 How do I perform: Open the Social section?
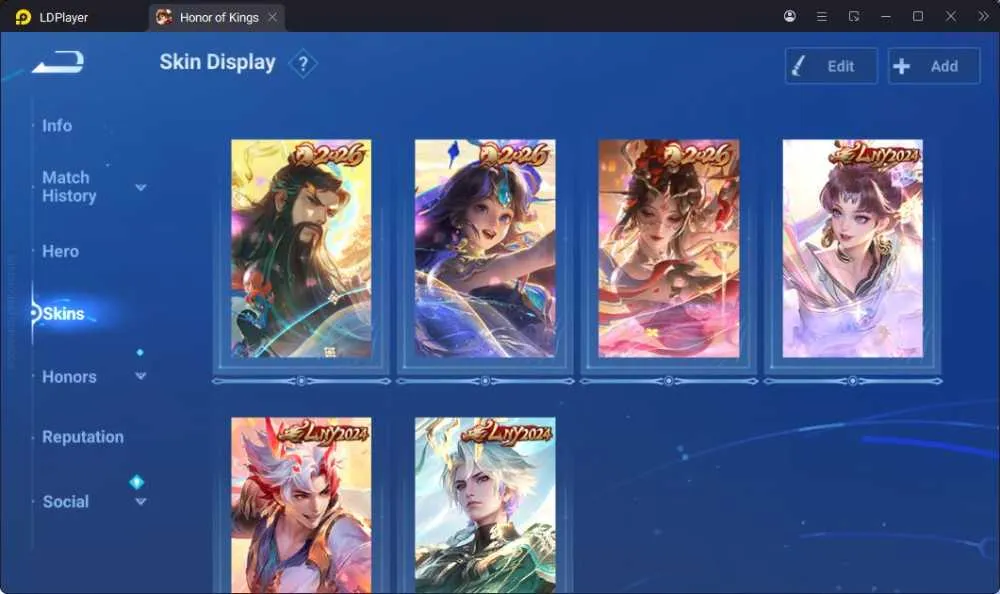pos(66,501)
